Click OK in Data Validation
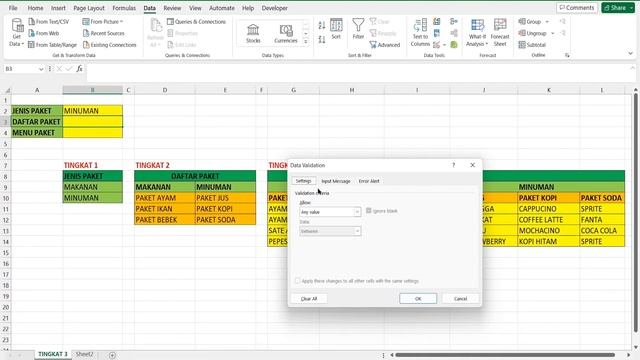Screen dimensions: 640x360 click(x=418, y=298)
